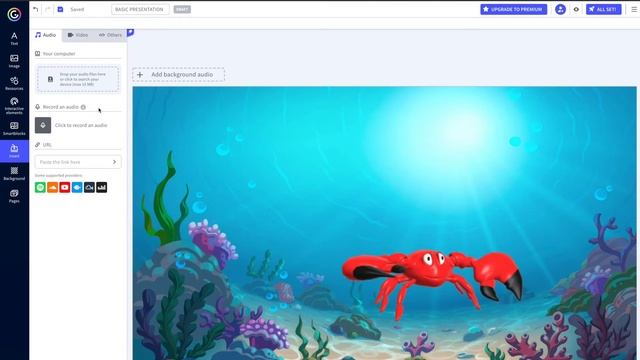Edit the Basic Presentation title field

point(140,9)
